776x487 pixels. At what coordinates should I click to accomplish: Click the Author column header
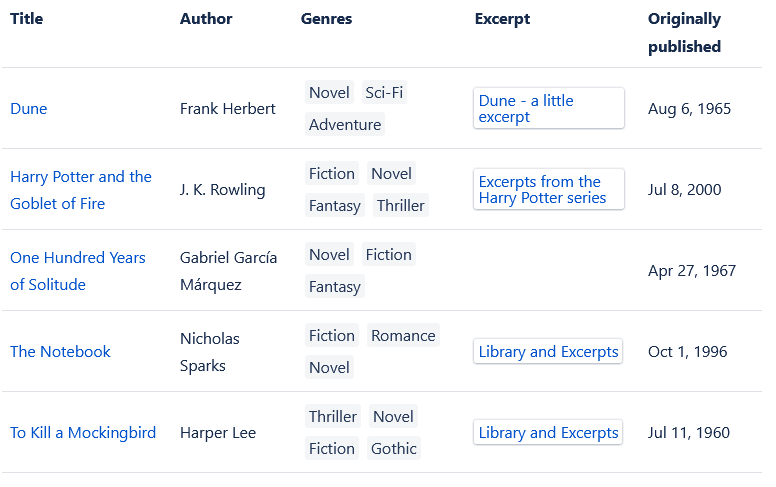coord(206,19)
